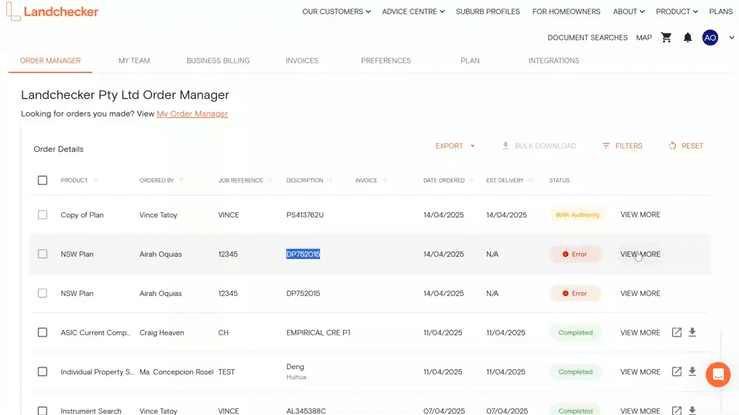Select the Individual Property order checkbox
Image resolution: width=739 pixels, height=415 pixels.
[x=42, y=372]
